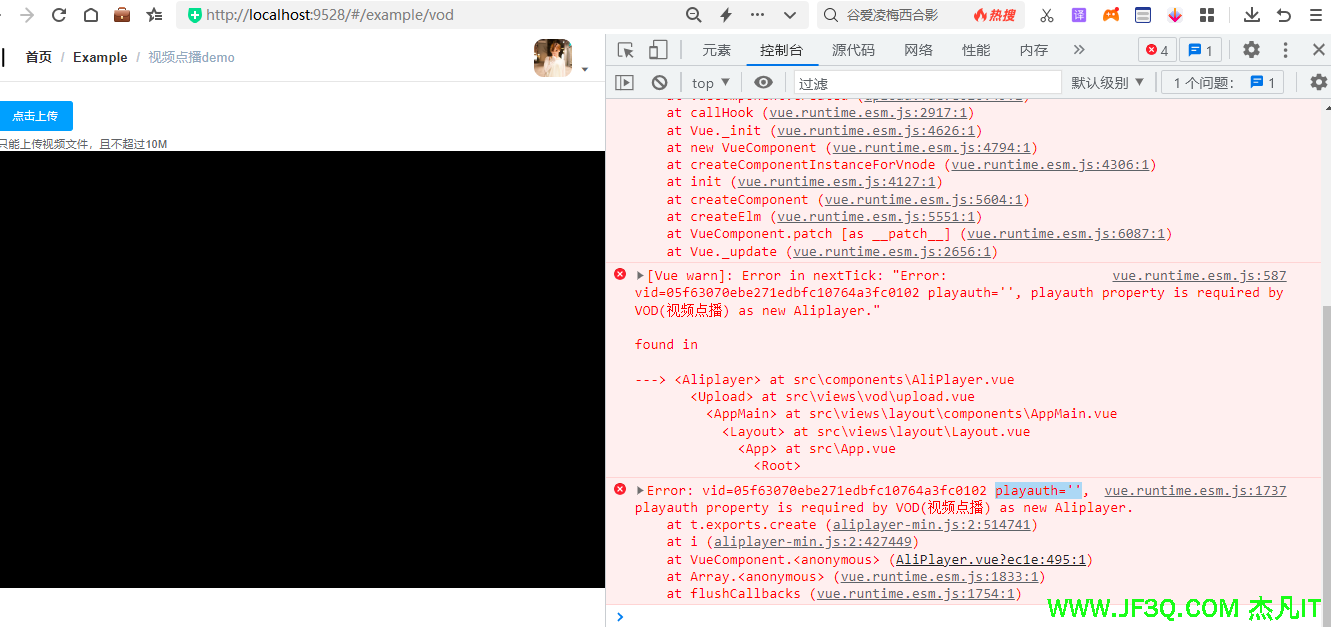Click the browser home icon
Image resolution: width=1331 pixels, height=627 pixels.
91,15
